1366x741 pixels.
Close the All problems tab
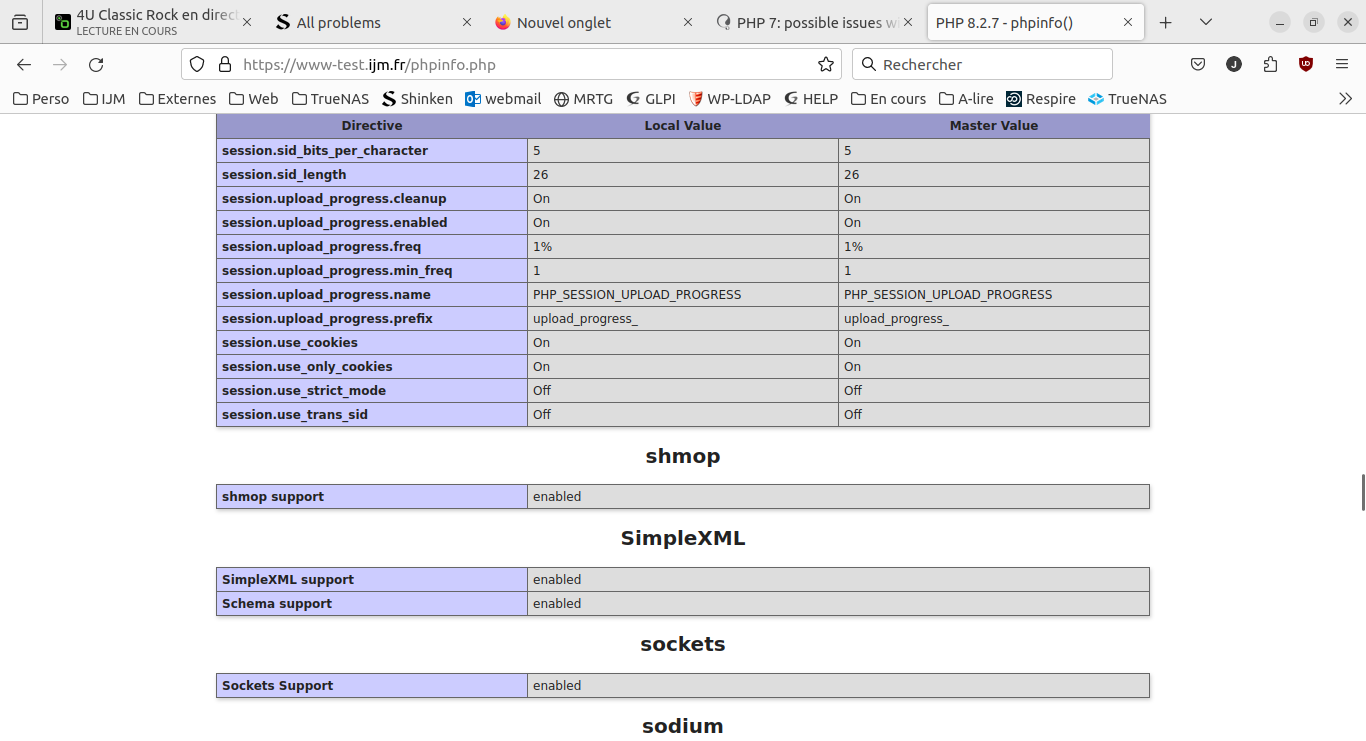click(467, 22)
